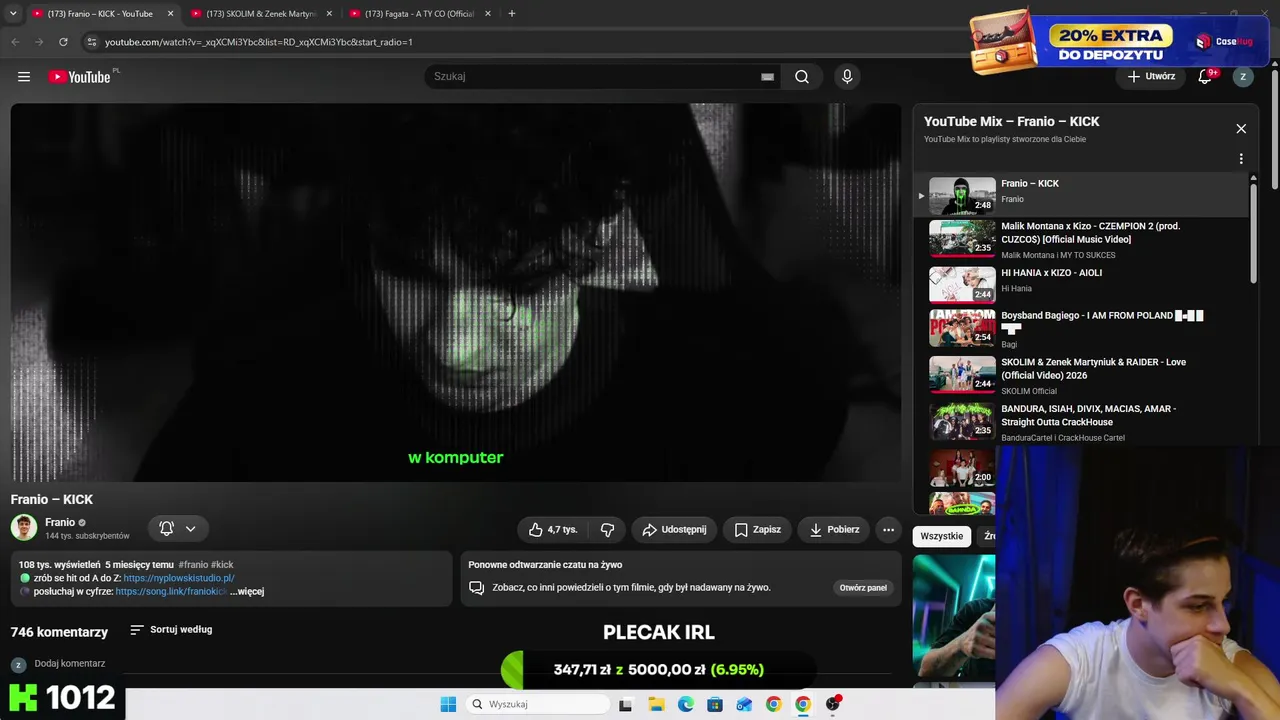Viewport: 1280px width, 720px height.
Task: Open the Windows Start menu
Action: point(448,704)
